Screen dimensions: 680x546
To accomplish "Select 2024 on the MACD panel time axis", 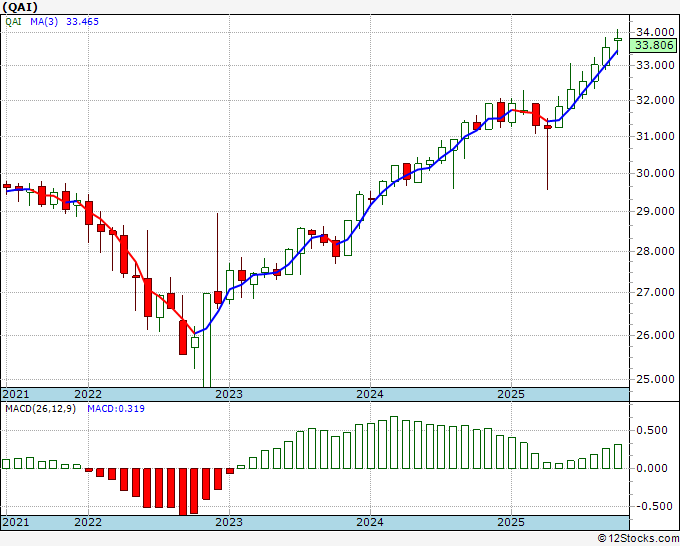I will pyautogui.click(x=370, y=522).
